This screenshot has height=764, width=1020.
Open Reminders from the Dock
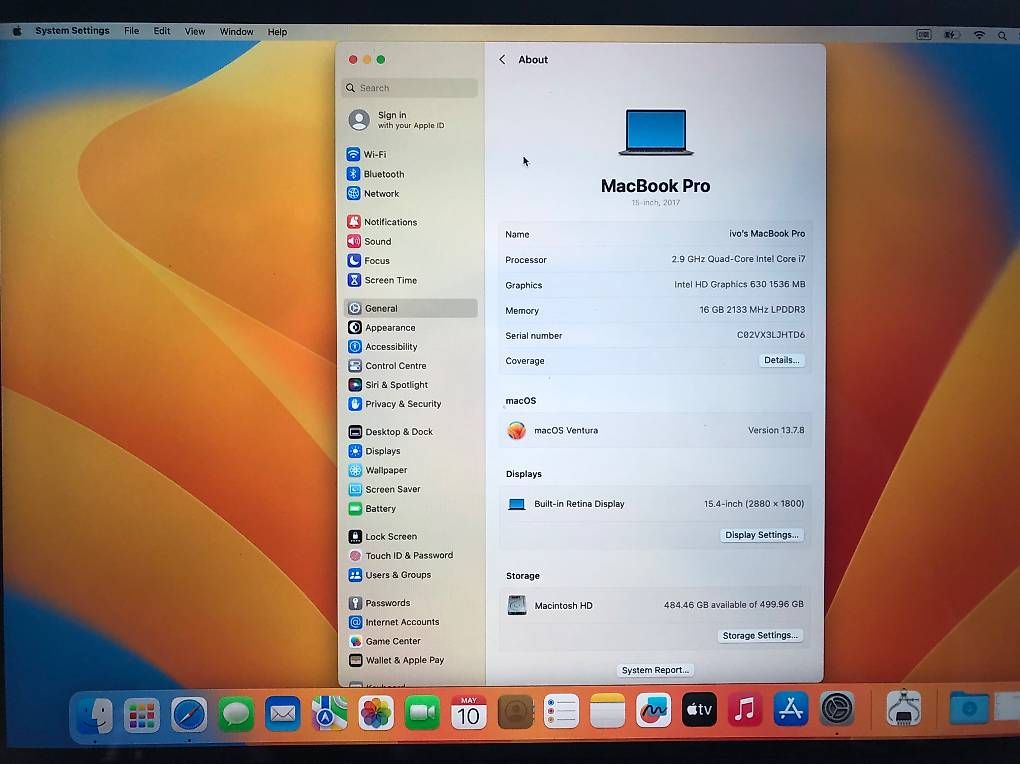click(561, 711)
